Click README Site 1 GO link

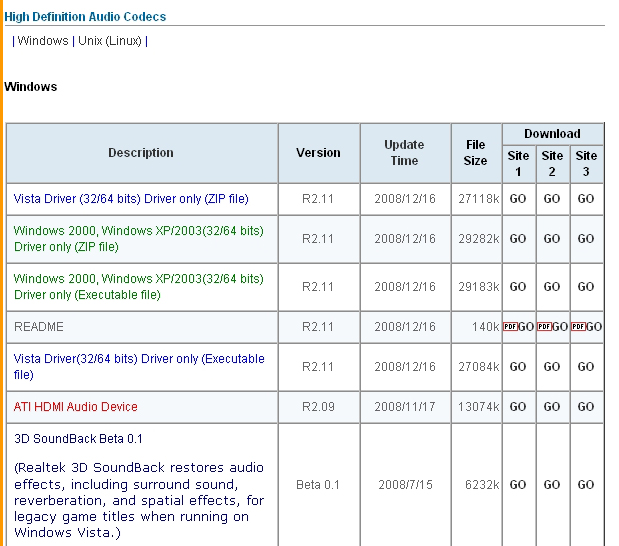pos(526,326)
